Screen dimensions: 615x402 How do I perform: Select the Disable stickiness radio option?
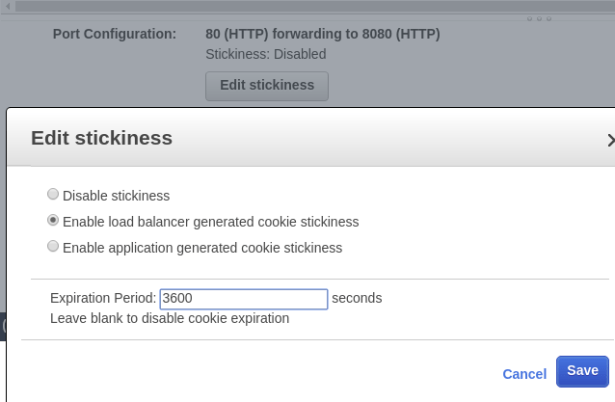tap(53, 195)
